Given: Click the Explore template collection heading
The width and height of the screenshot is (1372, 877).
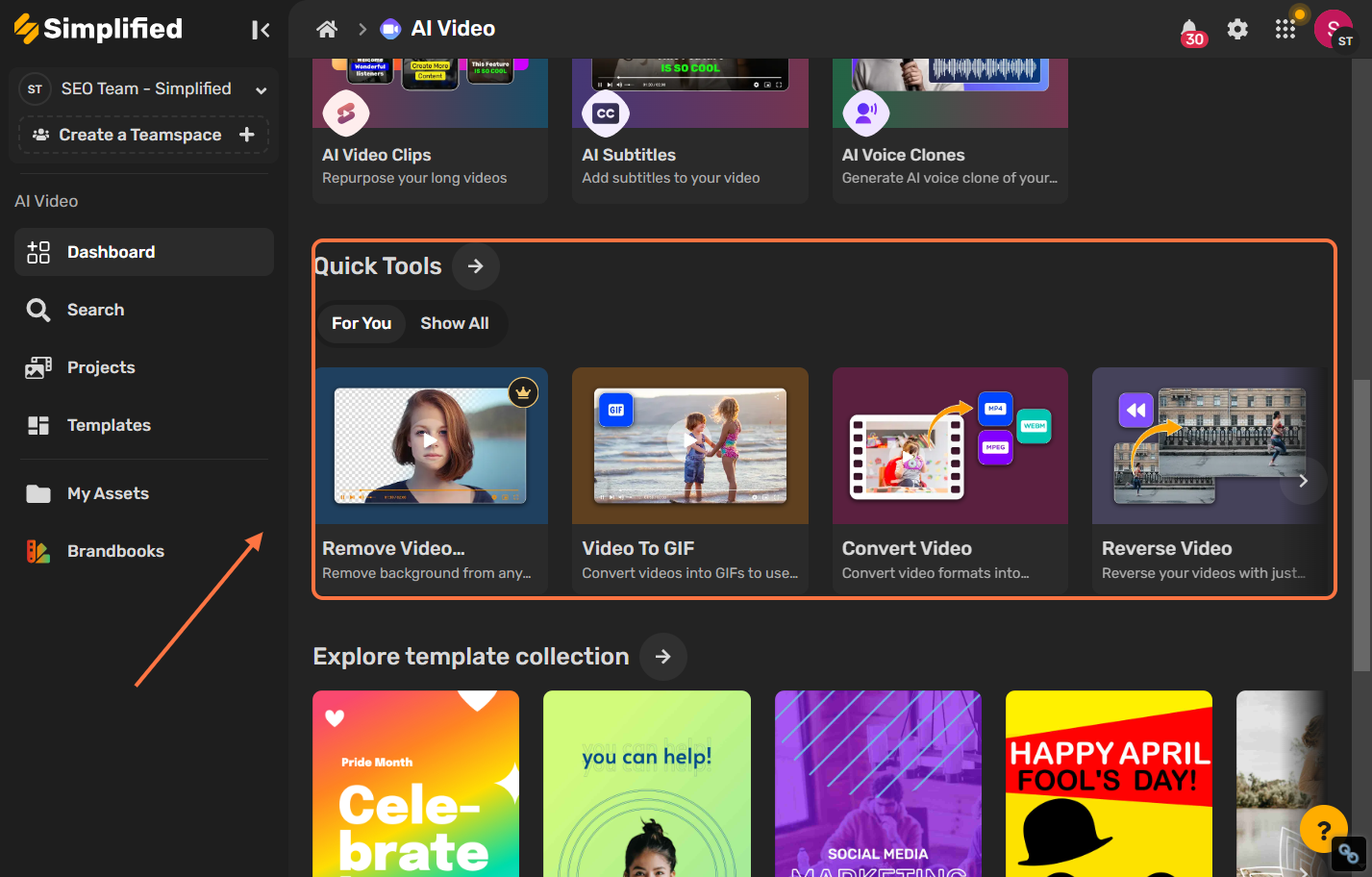Looking at the screenshot, I should [471, 657].
